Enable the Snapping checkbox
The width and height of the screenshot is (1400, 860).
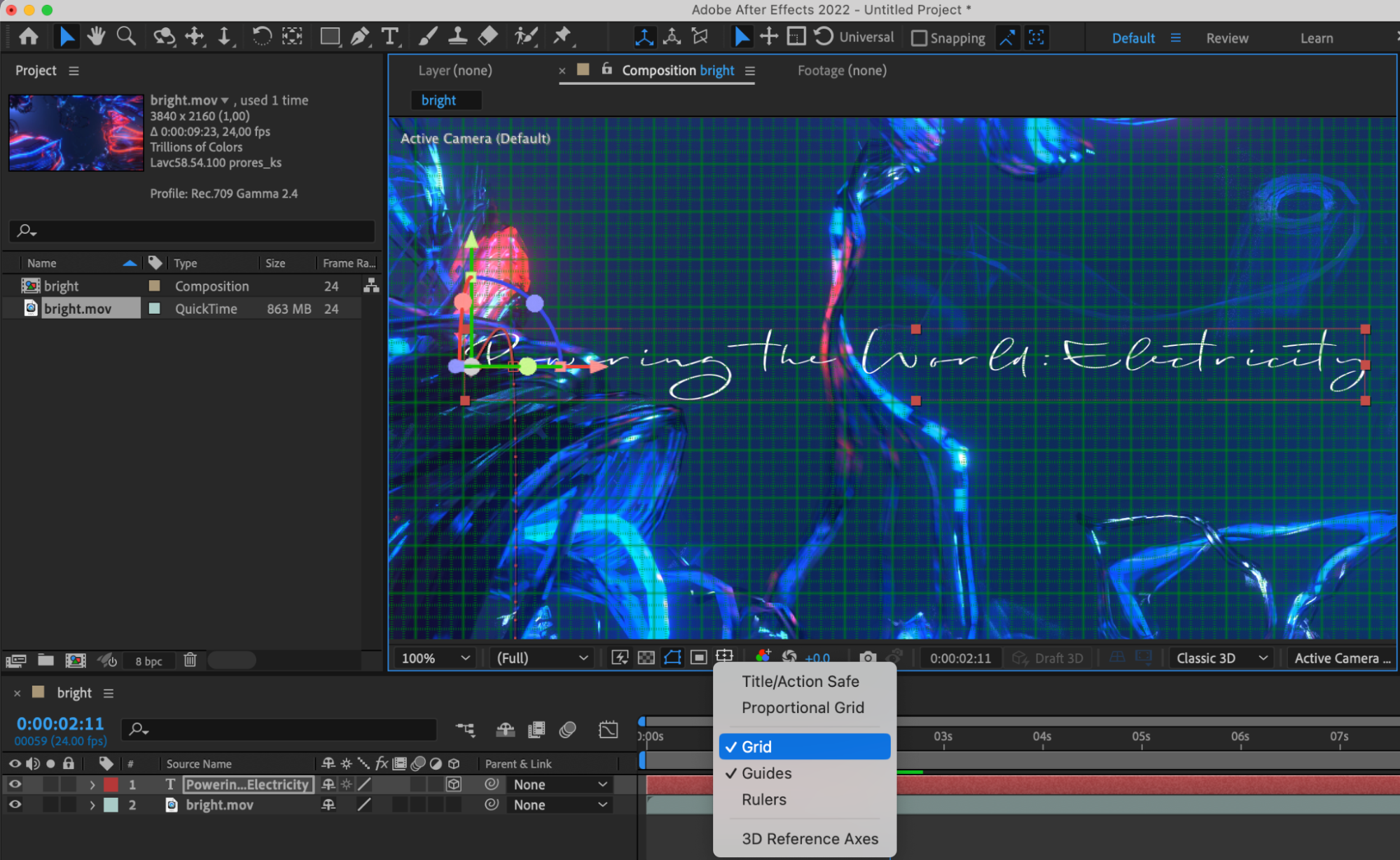coord(919,38)
